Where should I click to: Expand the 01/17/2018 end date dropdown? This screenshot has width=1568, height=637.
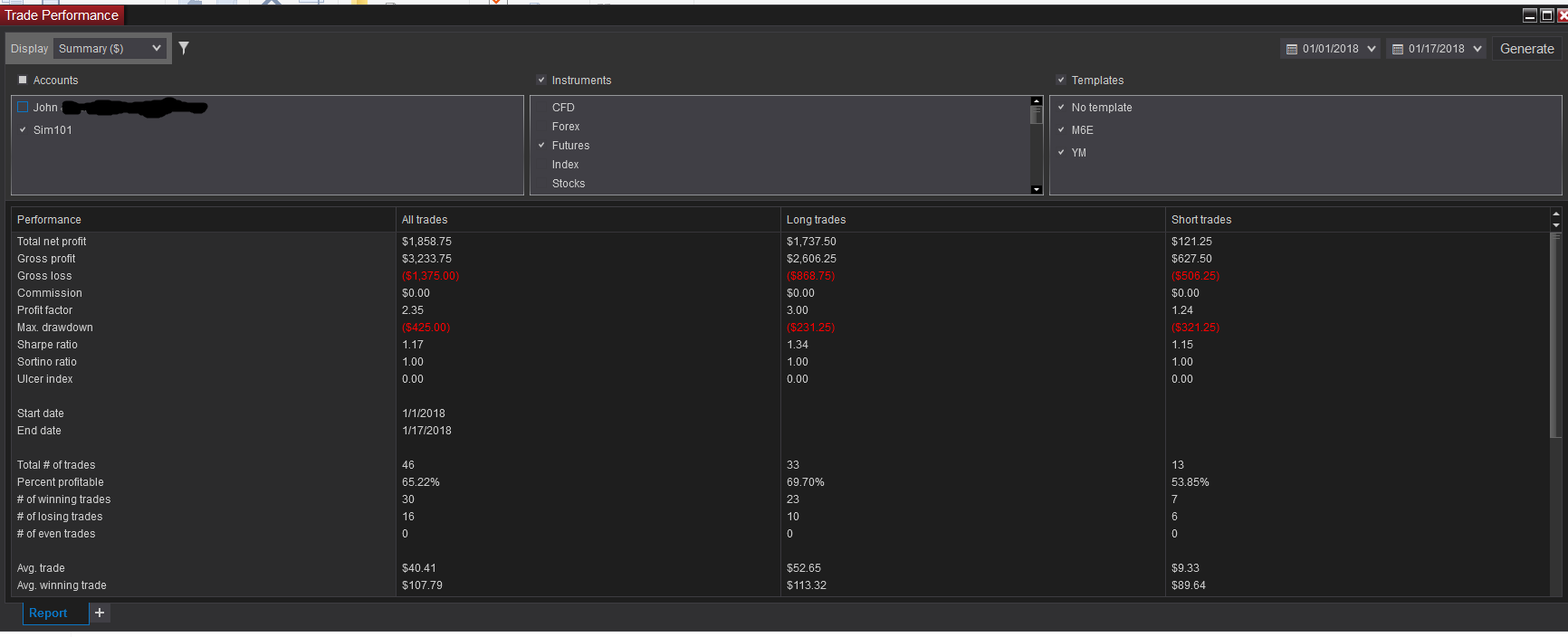1477,49
